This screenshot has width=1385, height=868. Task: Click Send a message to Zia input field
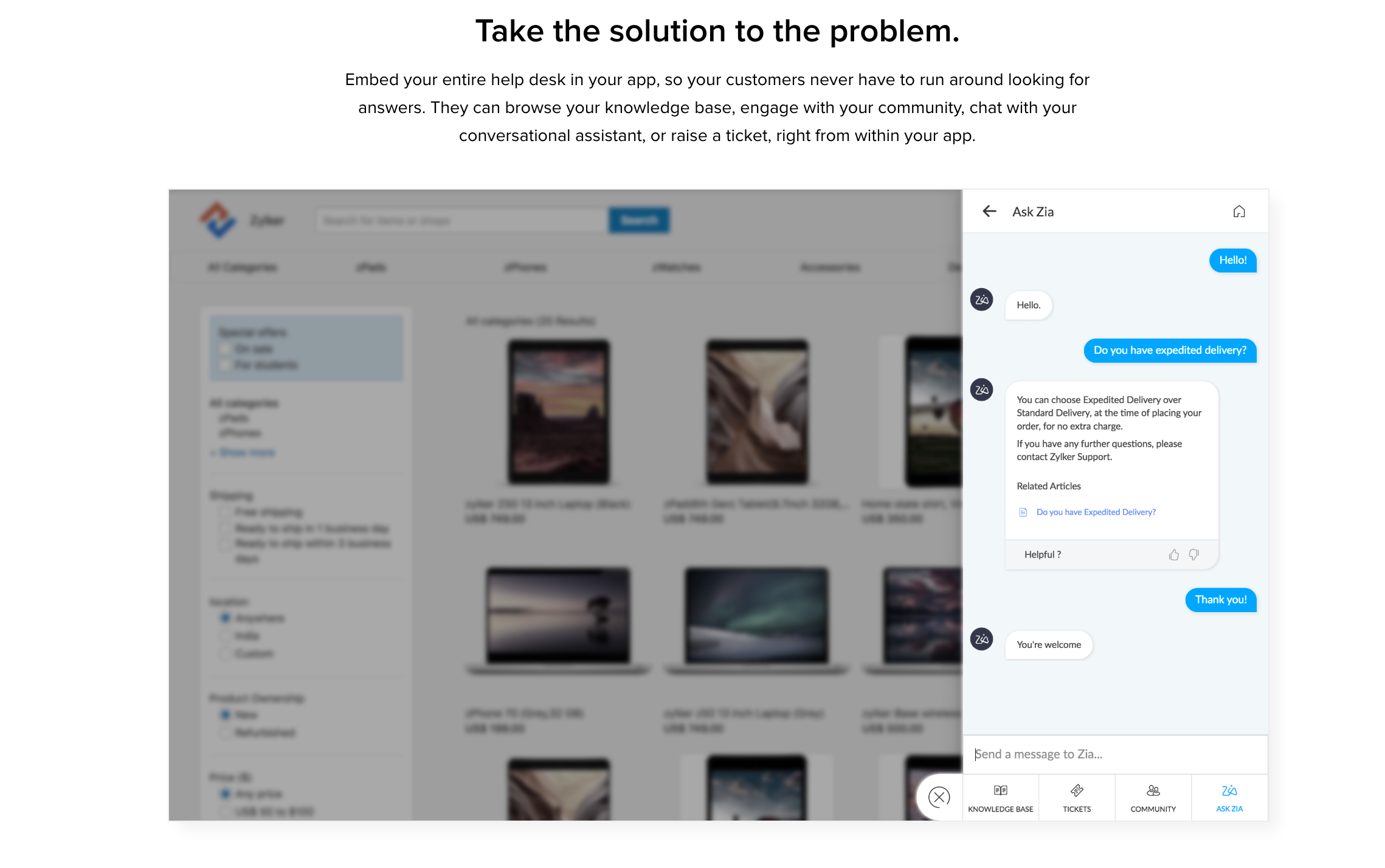(1113, 754)
